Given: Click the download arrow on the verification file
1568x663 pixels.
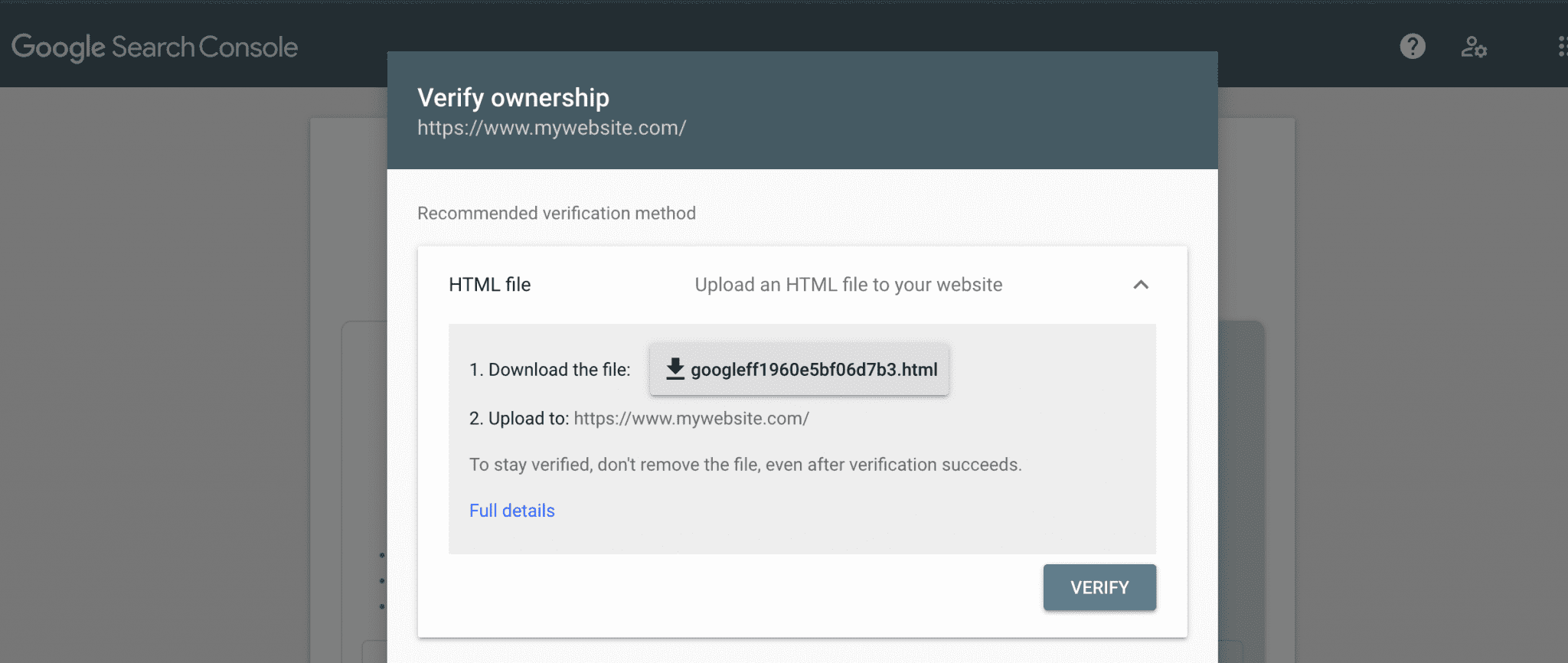Looking at the screenshot, I should click(675, 368).
